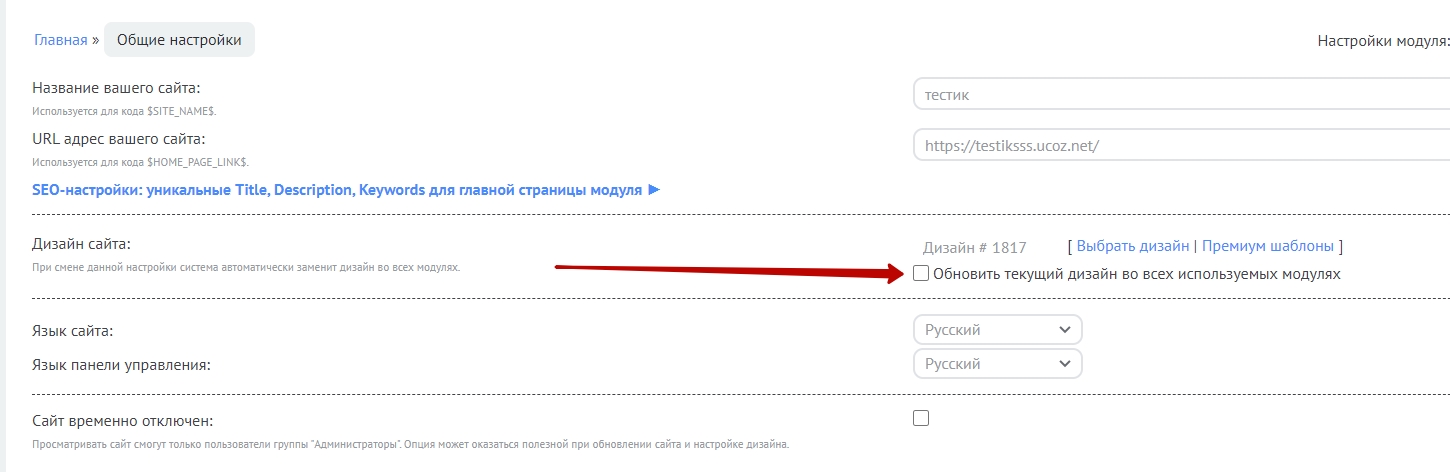
Task: Click the Сайт временно отключен label text
Action: tap(123, 421)
